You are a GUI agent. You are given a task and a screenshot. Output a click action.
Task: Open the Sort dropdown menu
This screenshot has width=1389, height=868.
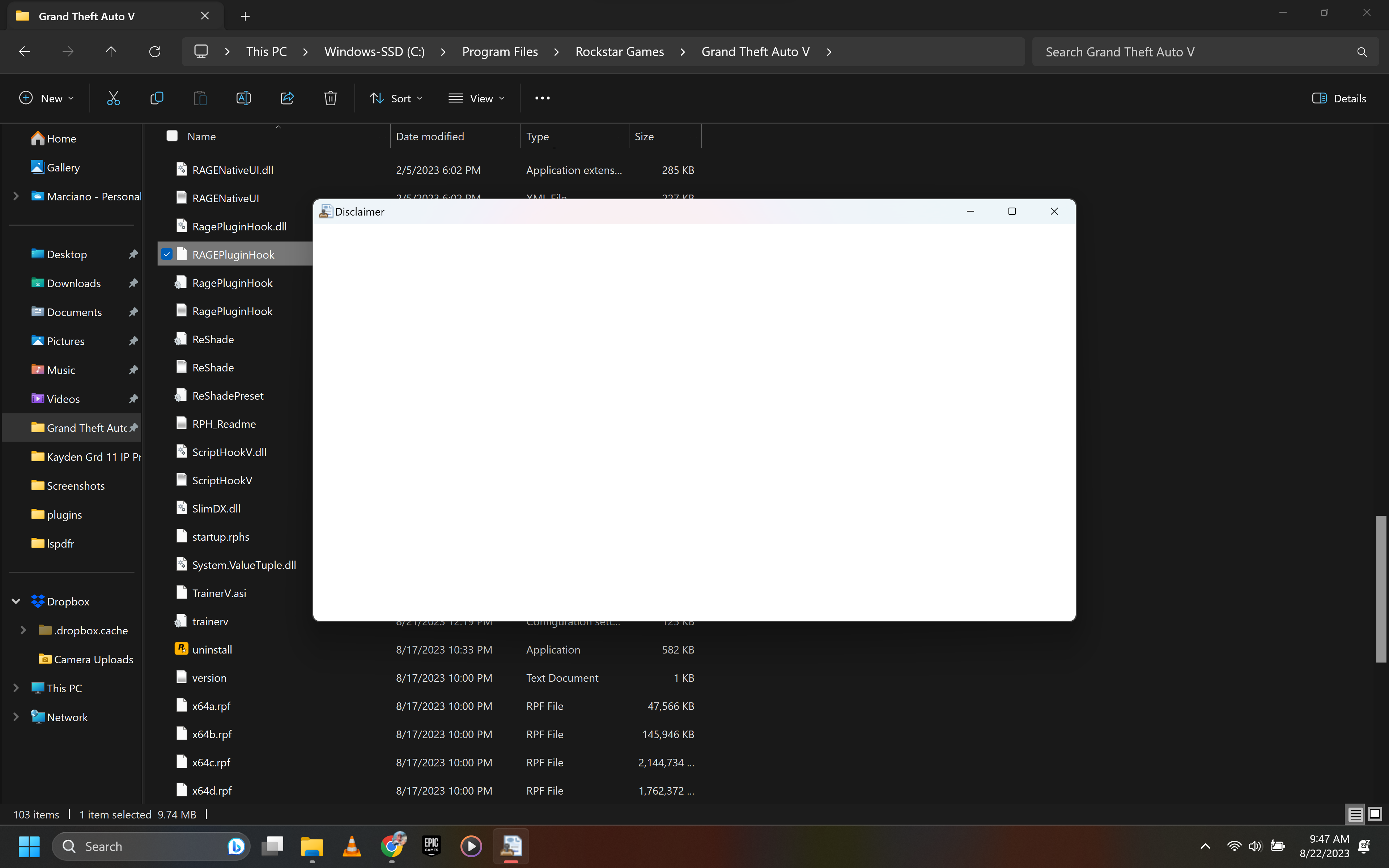click(396, 98)
